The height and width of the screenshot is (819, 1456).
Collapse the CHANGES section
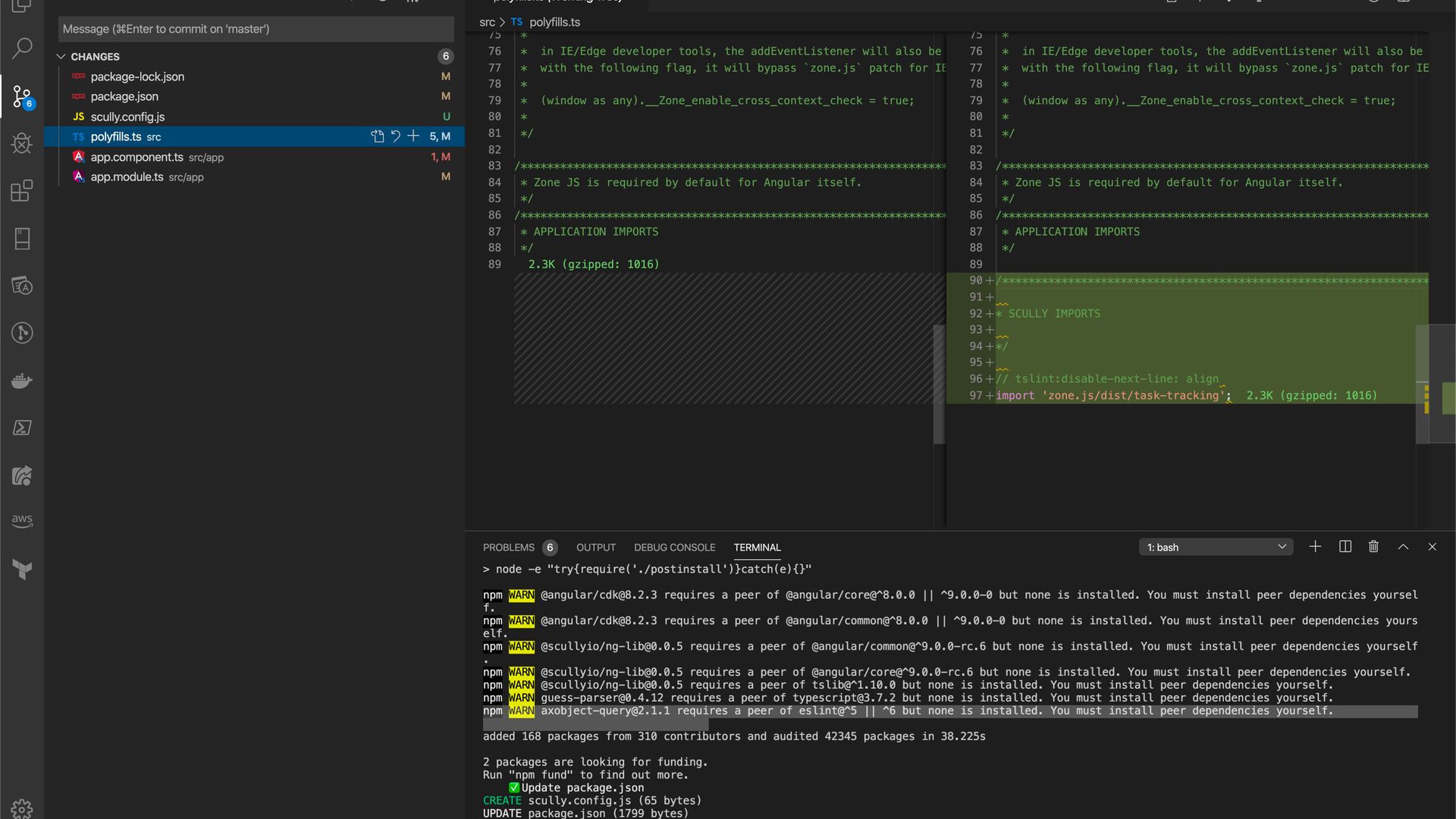click(61, 57)
